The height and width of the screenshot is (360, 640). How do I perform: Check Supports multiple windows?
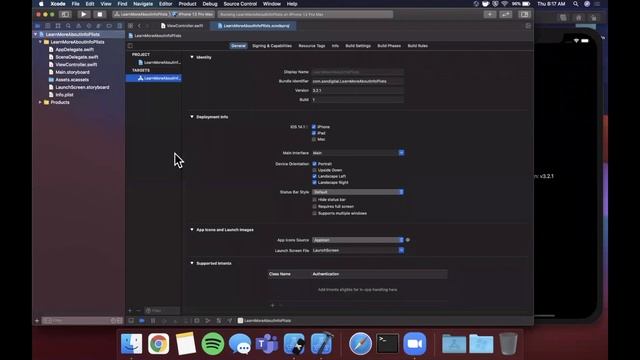pos(314,213)
